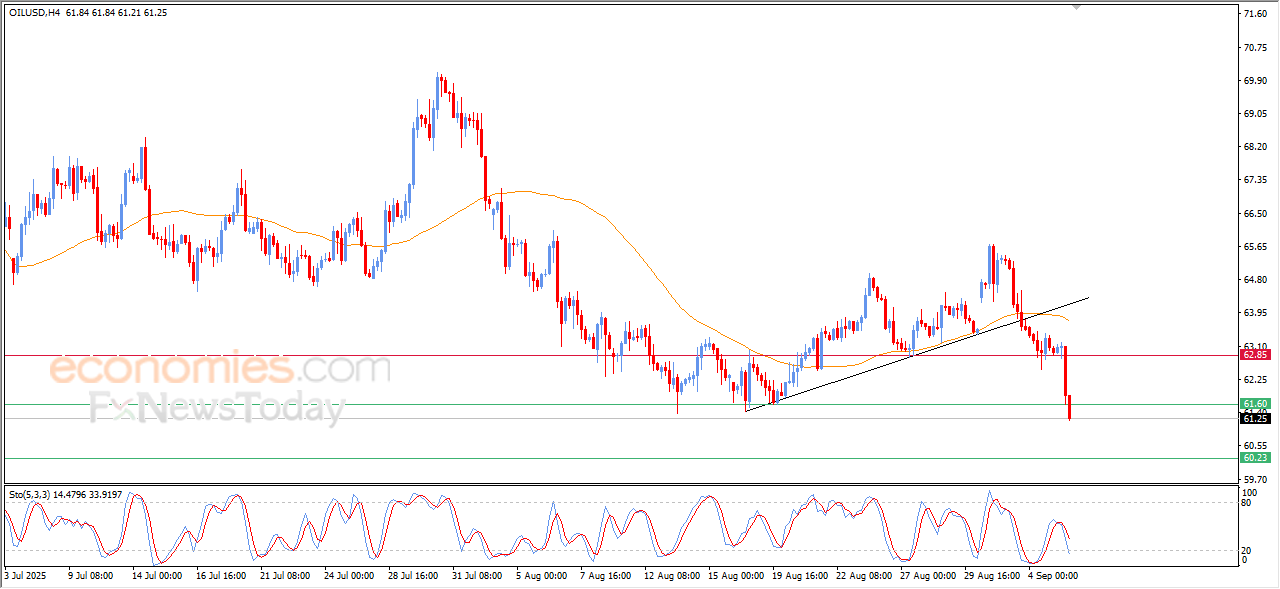Click the 70.75 price axis label
1280x589 pixels.
[1257, 47]
